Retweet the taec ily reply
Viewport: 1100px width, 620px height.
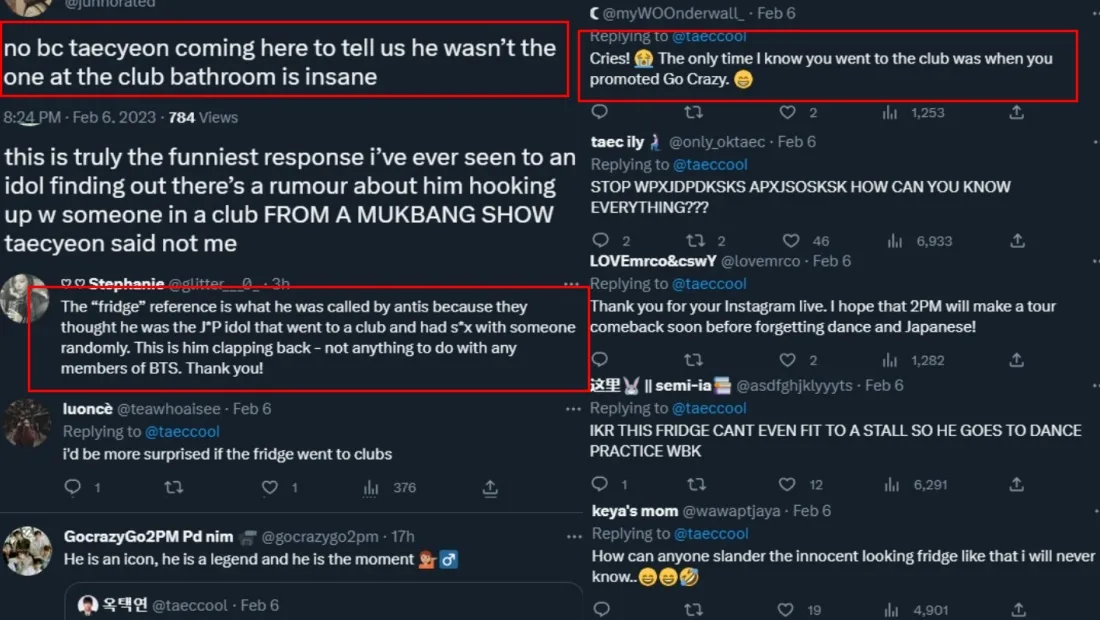[x=694, y=241]
